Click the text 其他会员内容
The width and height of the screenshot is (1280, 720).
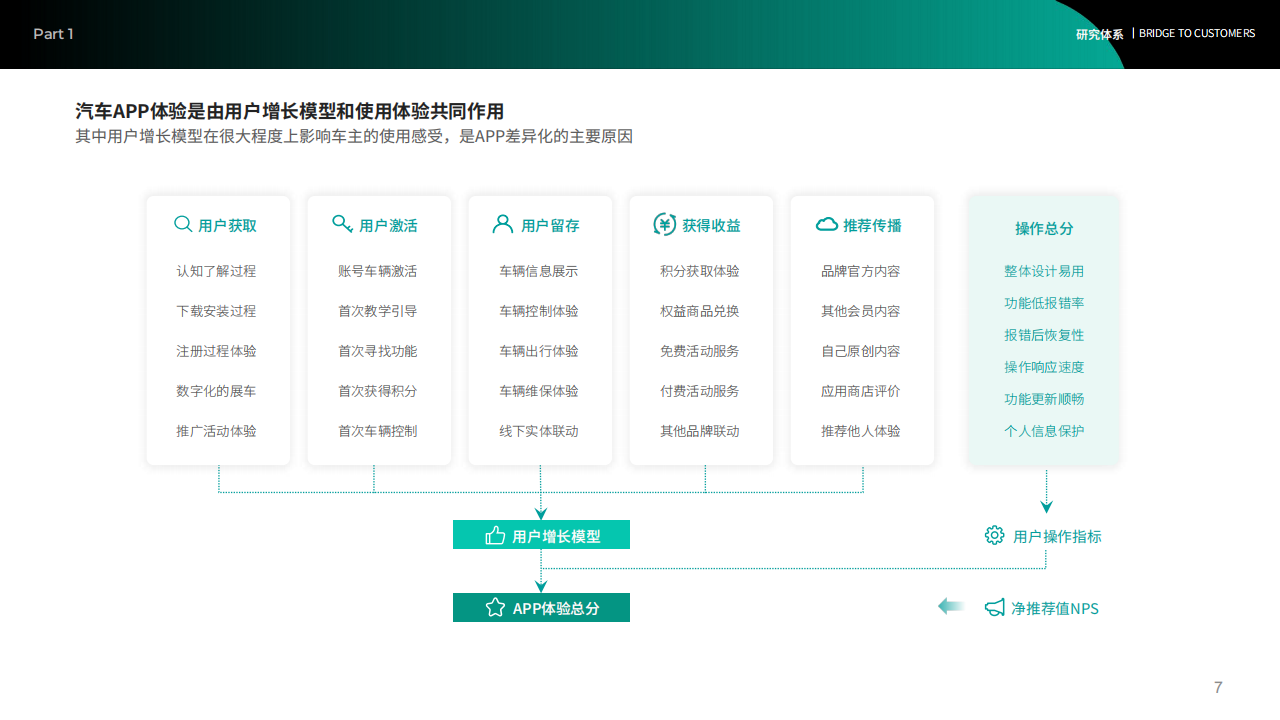(x=861, y=311)
